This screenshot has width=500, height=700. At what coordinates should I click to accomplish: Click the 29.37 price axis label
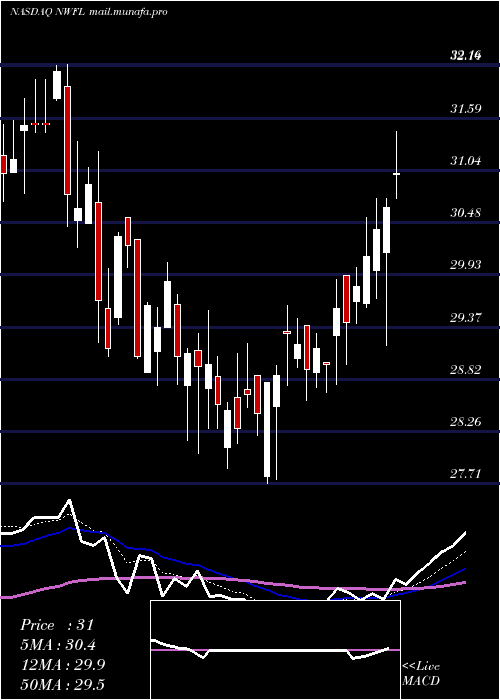[466, 317]
